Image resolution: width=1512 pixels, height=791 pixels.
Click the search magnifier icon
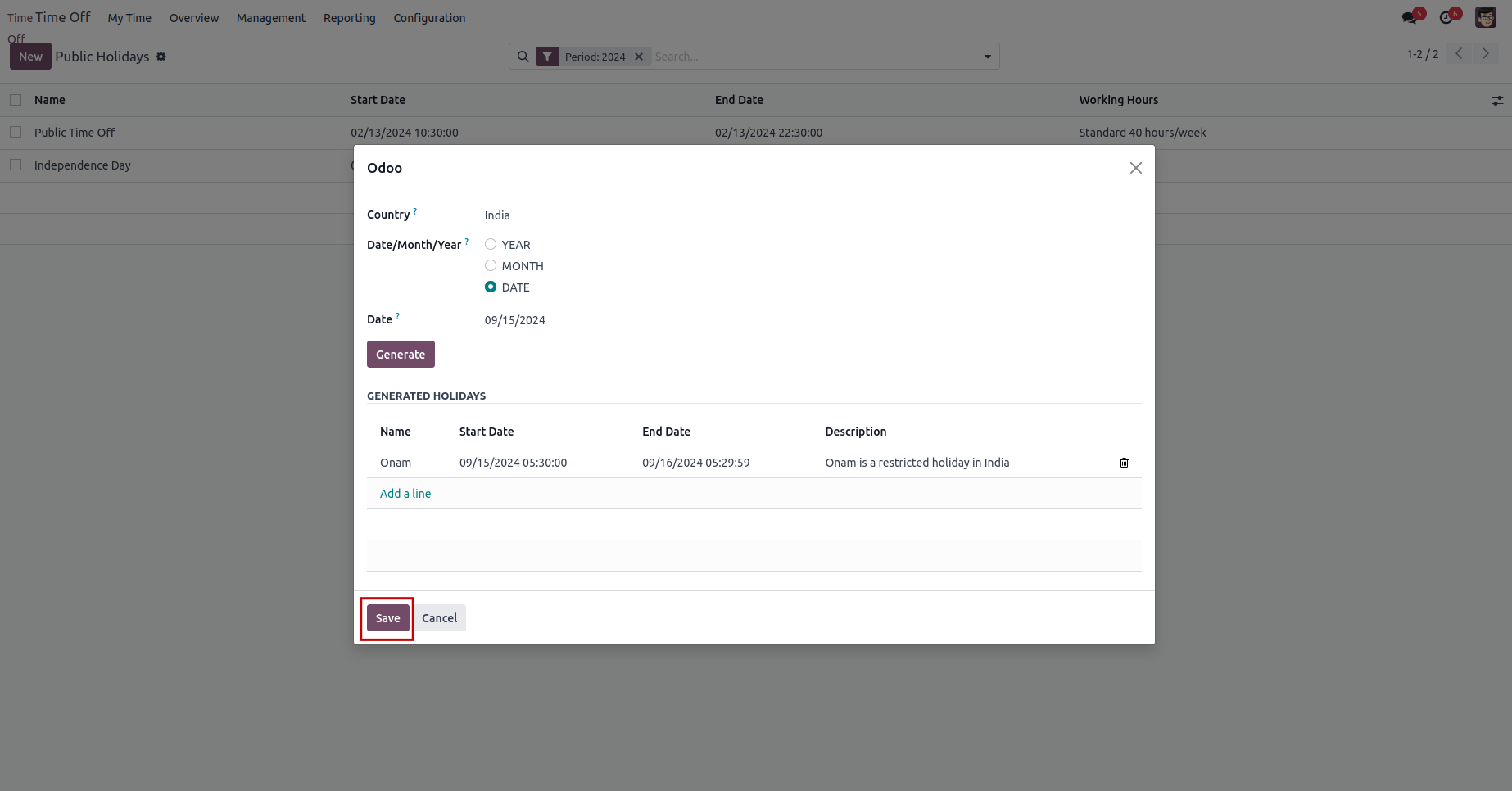pos(523,56)
